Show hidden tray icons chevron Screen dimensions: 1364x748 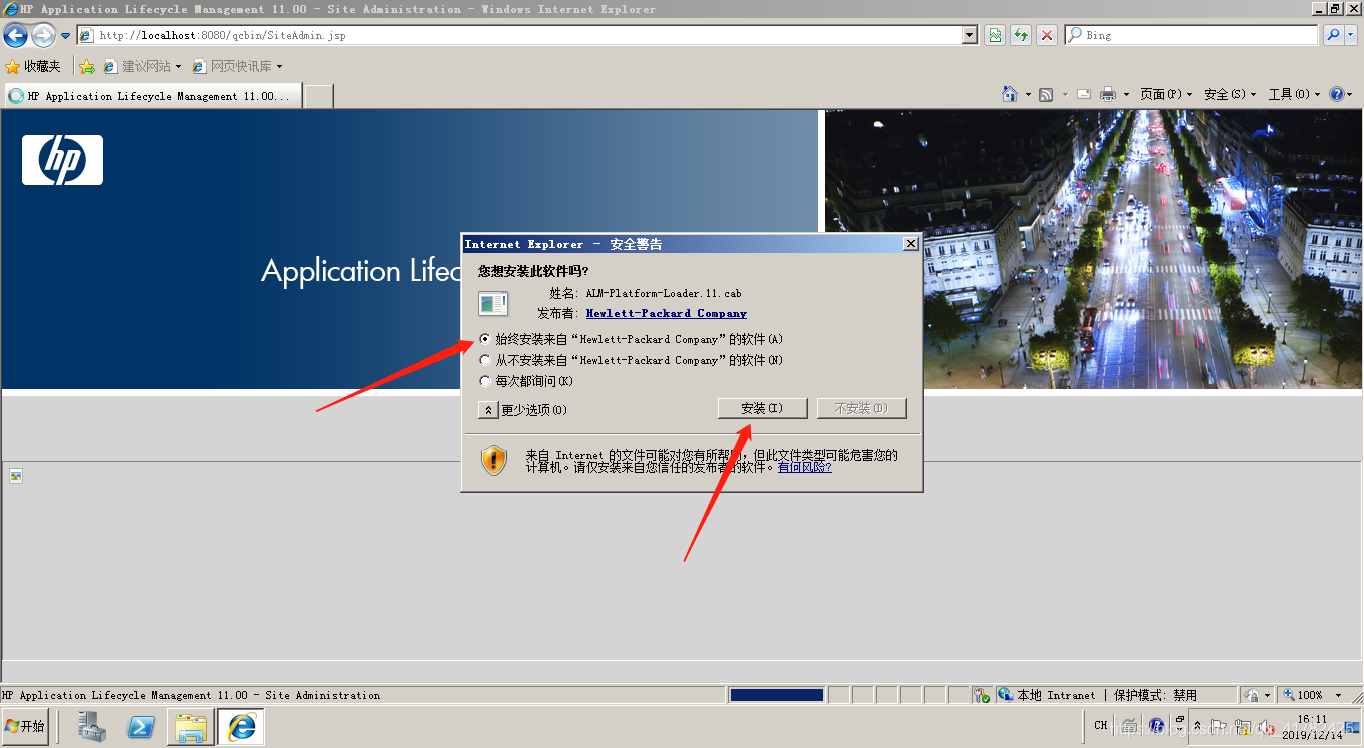click(1198, 727)
